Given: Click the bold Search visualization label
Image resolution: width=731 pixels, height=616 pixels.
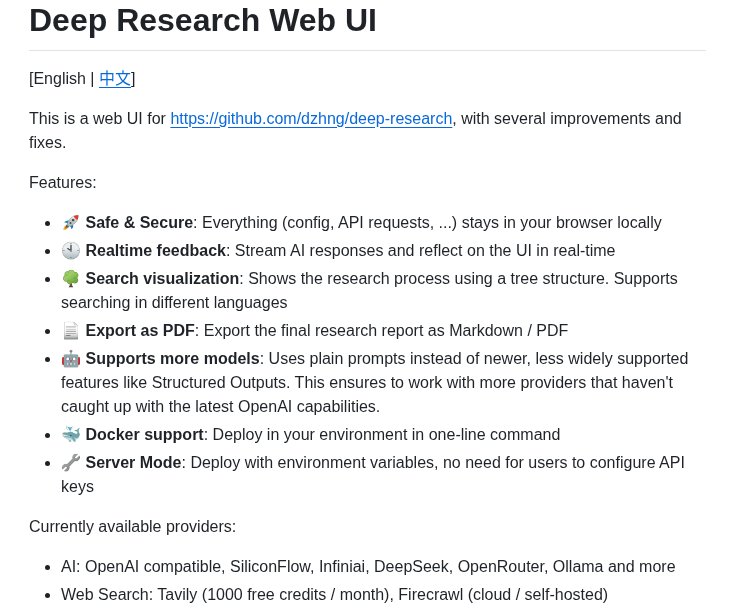Looking at the screenshot, I should [x=162, y=278].
